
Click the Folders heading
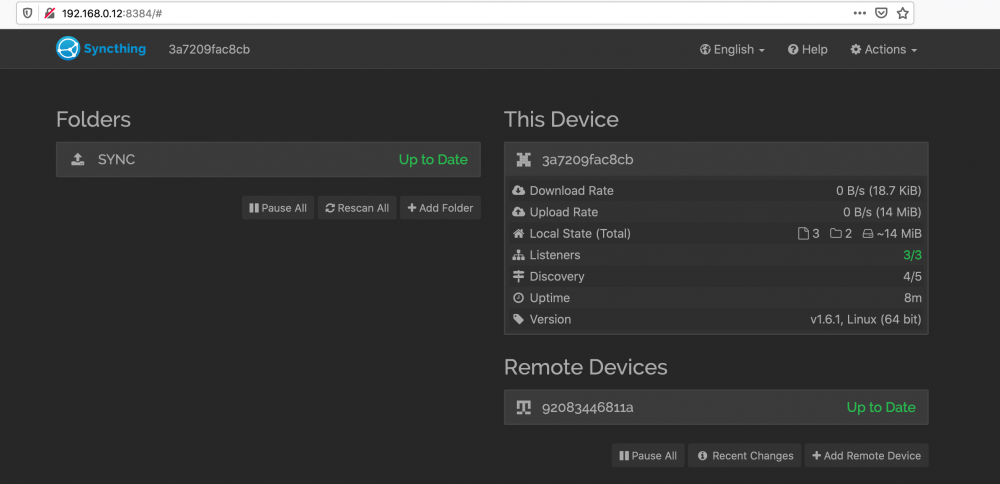pos(94,119)
